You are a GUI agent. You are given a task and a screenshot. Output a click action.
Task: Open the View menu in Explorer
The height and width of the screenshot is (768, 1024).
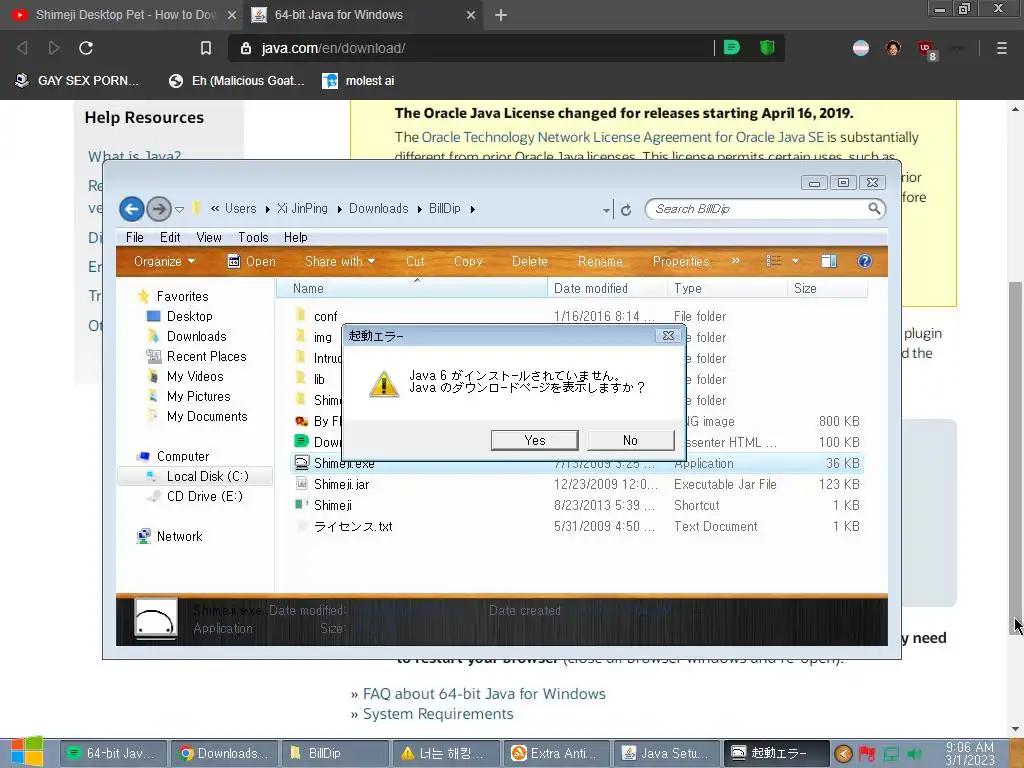pos(209,237)
